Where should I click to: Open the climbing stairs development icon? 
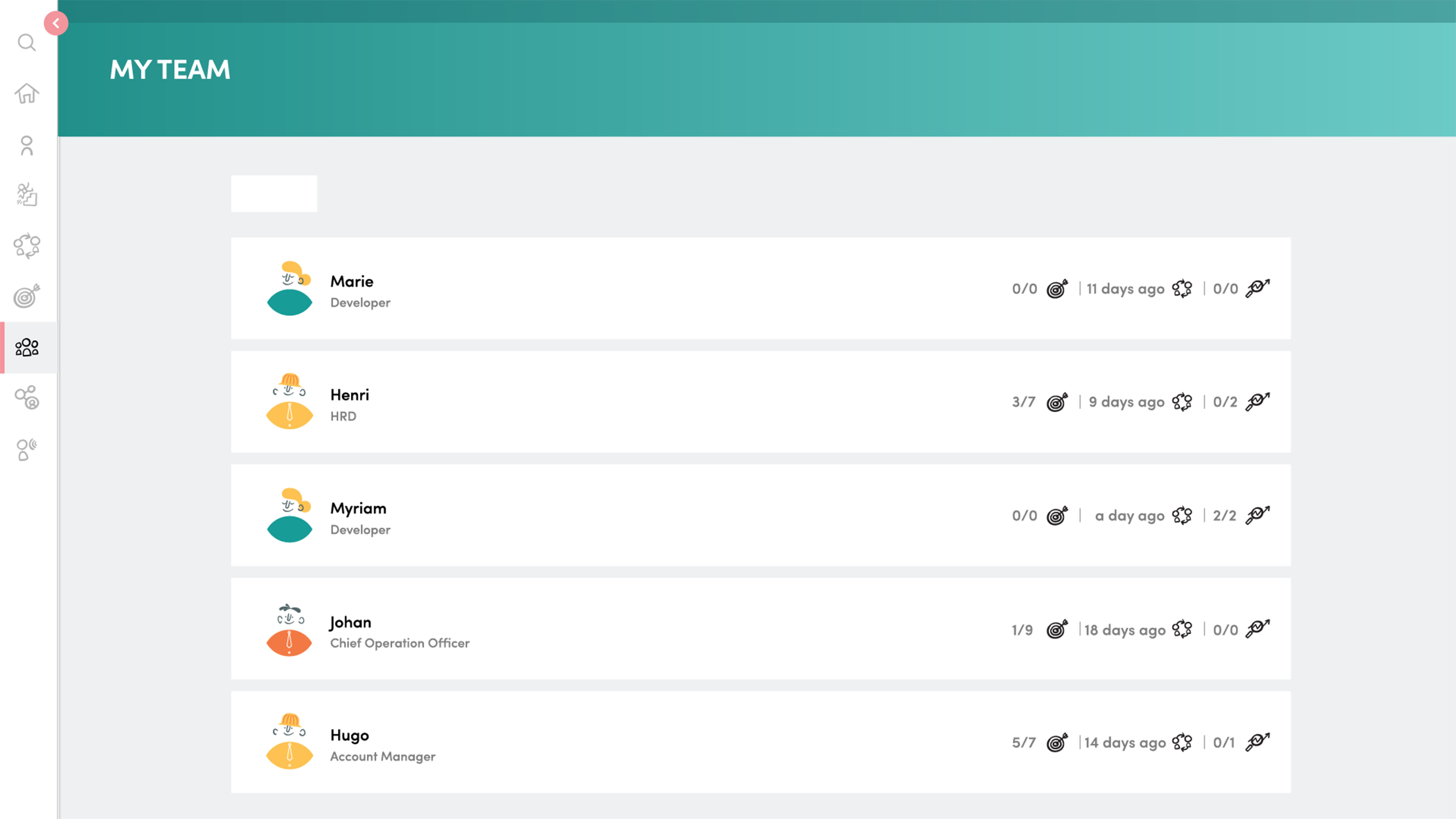tap(27, 195)
